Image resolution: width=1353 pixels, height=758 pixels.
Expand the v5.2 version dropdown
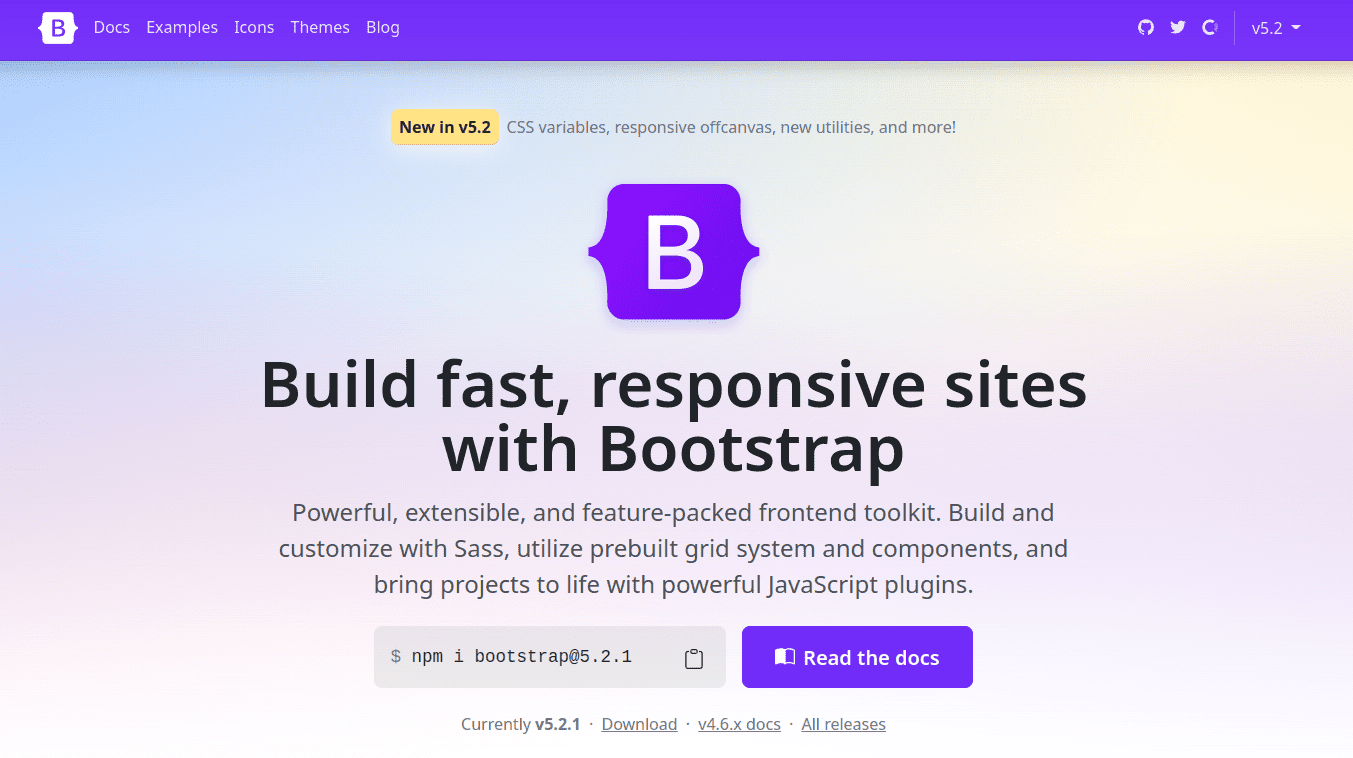point(1276,28)
